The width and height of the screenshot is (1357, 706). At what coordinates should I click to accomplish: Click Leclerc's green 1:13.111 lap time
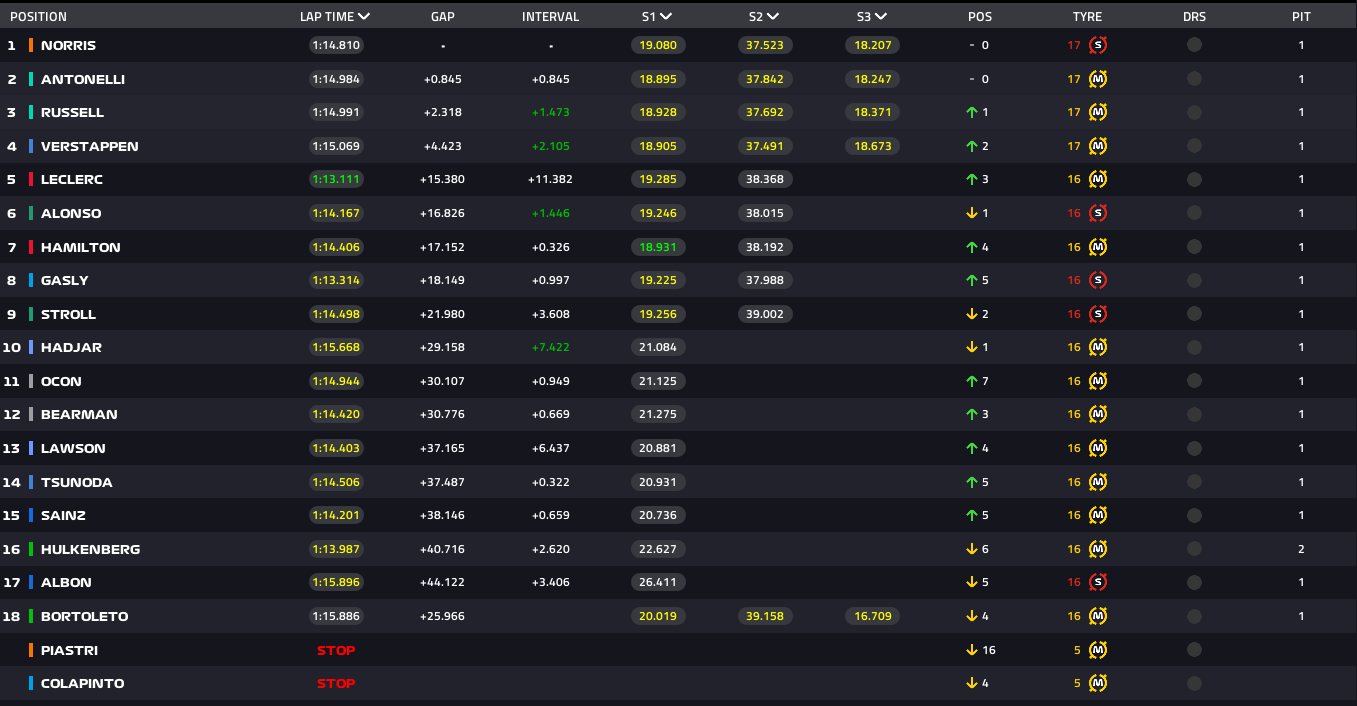pos(336,180)
